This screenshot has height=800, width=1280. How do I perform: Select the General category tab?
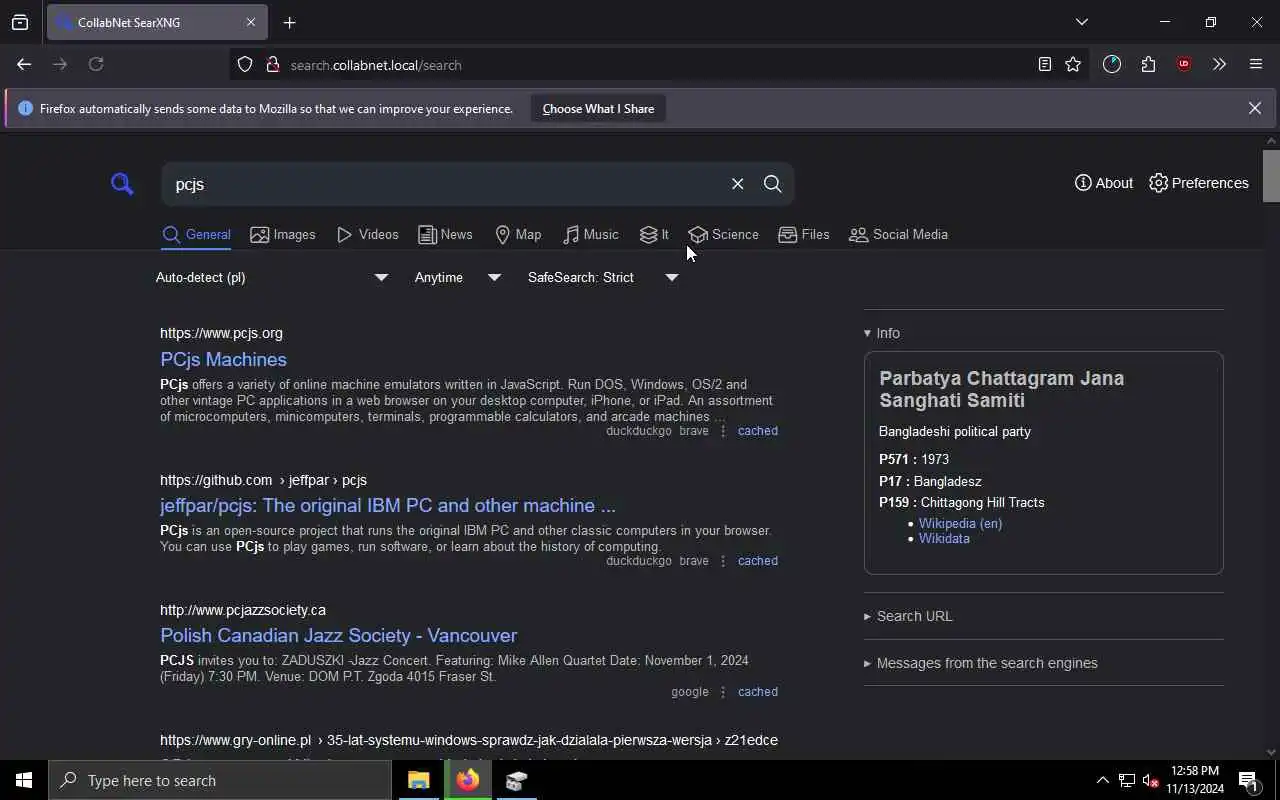click(196, 235)
